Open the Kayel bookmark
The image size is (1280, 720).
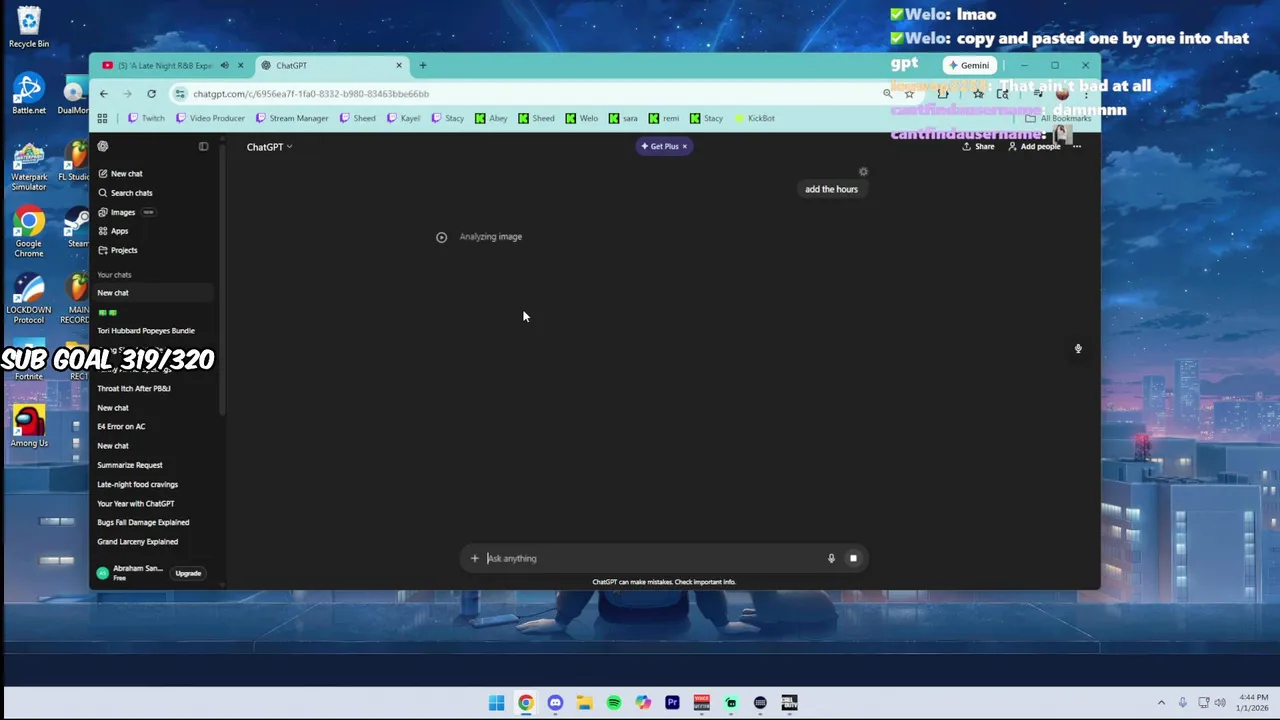click(x=404, y=118)
